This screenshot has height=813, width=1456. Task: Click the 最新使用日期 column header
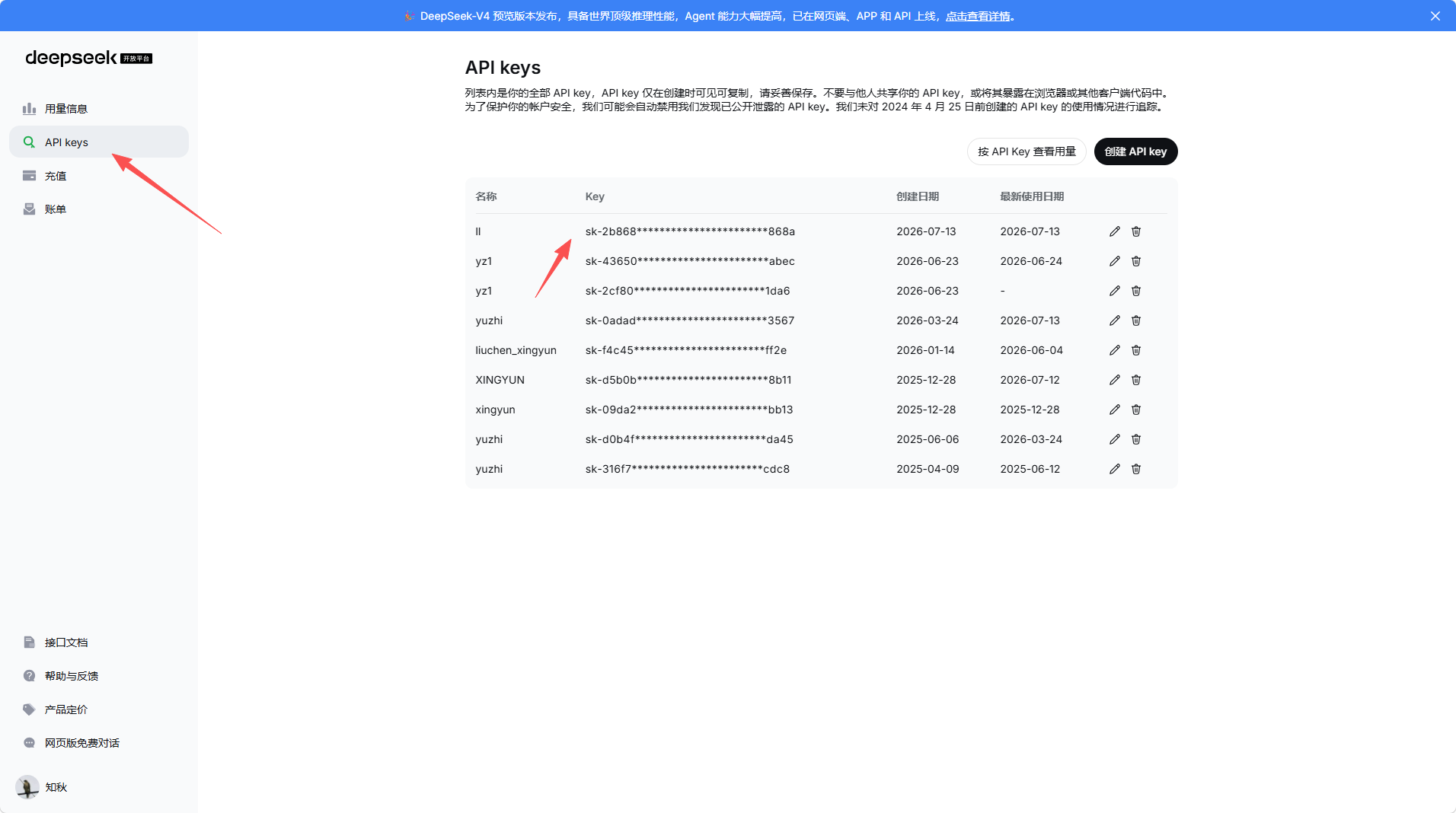tap(1032, 196)
